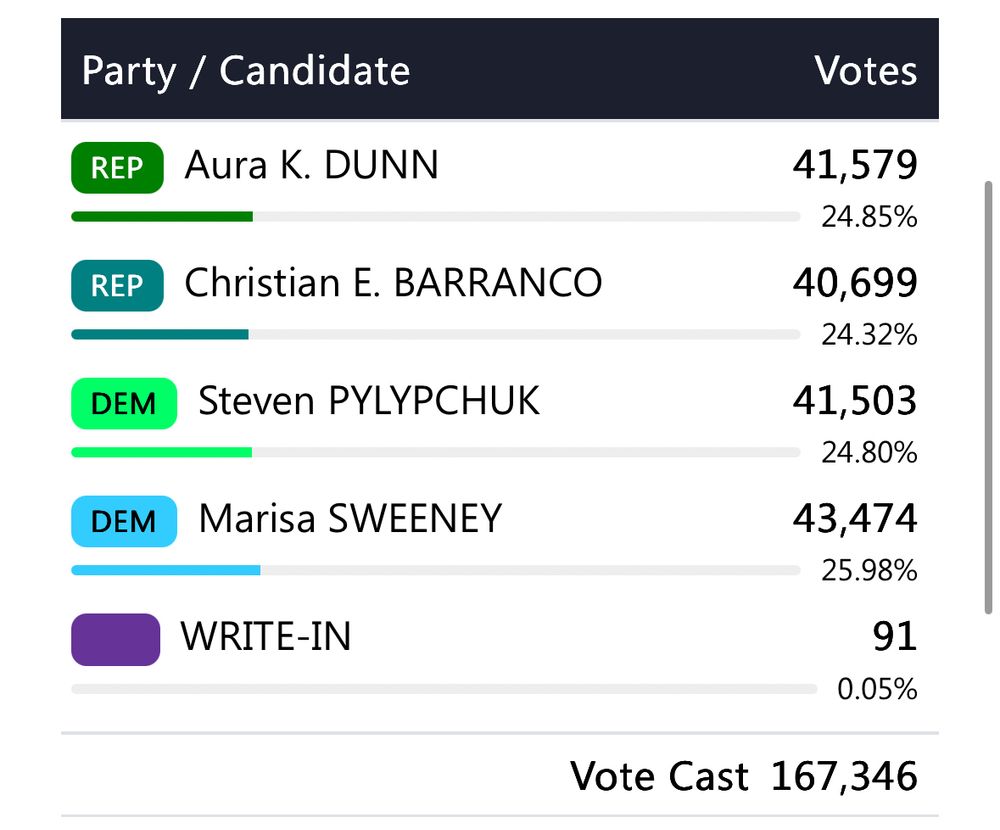Image resolution: width=1000 pixels, height=830 pixels.
Task: Click the Votes column header
Action: (865, 71)
